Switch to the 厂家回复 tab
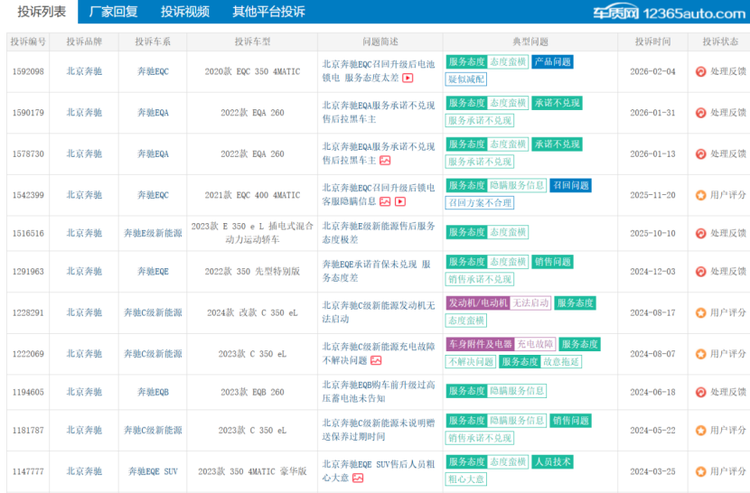 [x=113, y=11]
